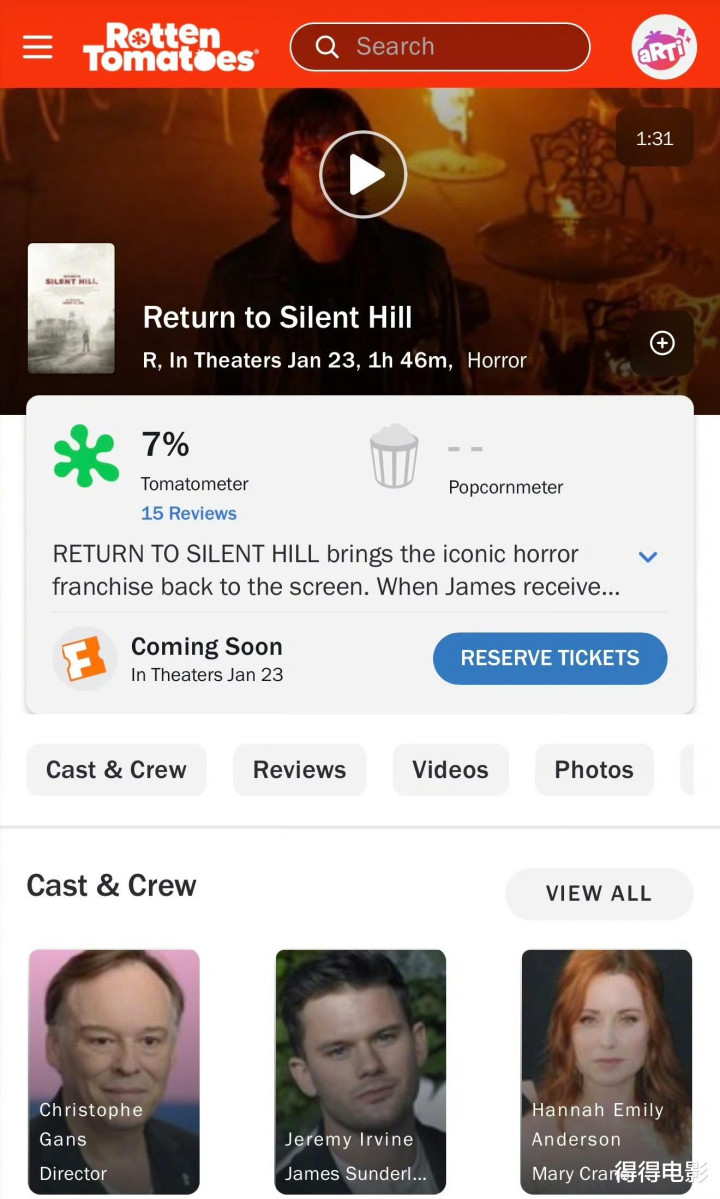Jump to the Videos tab
Image resolution: width=720 pixels, height=1199 pixels.
click(450, 770)
